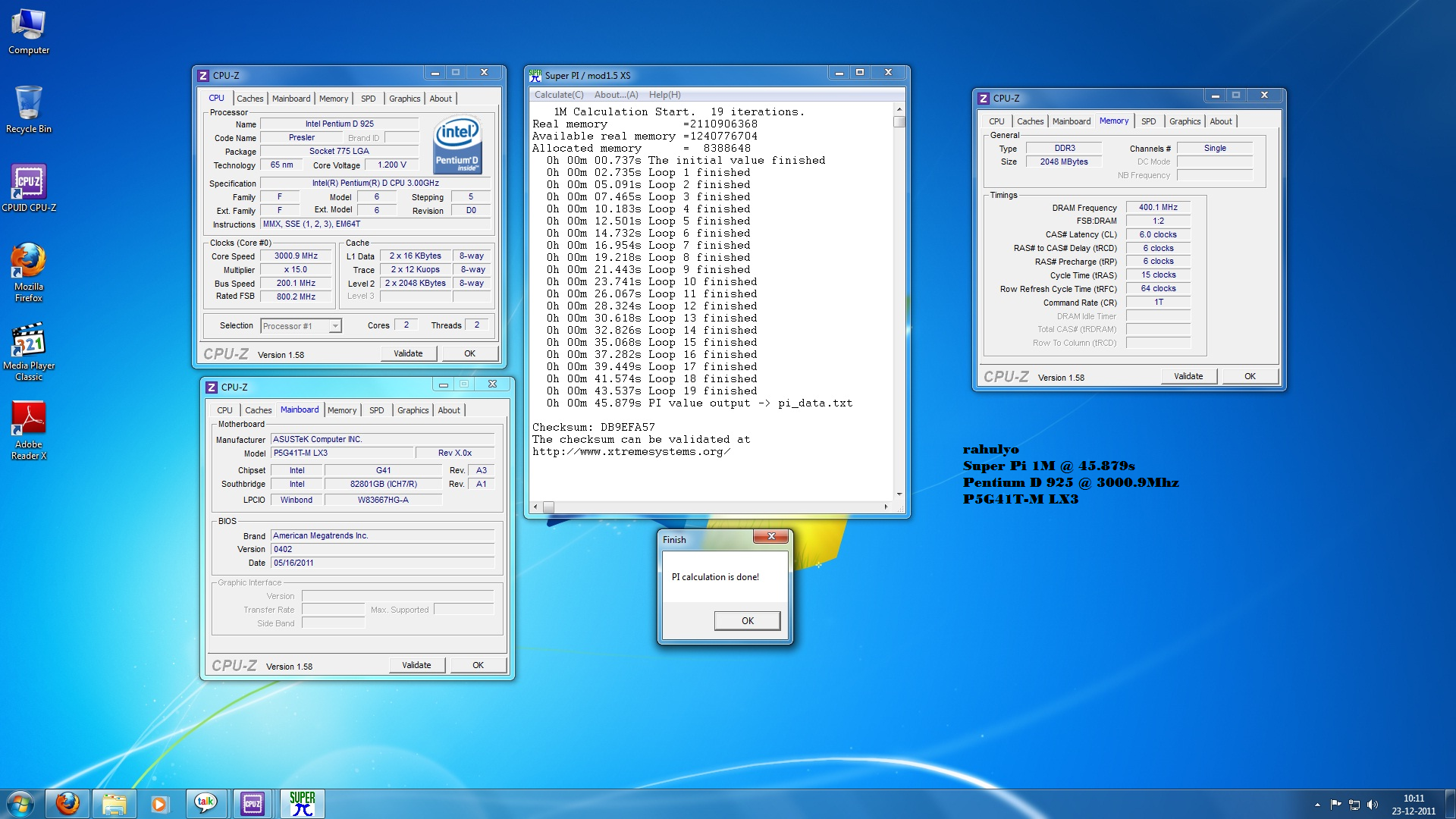This screenshot has width=1456, height=819.
Task: Switch to Super PI via taskbar icon
Action: coord(303,804)
